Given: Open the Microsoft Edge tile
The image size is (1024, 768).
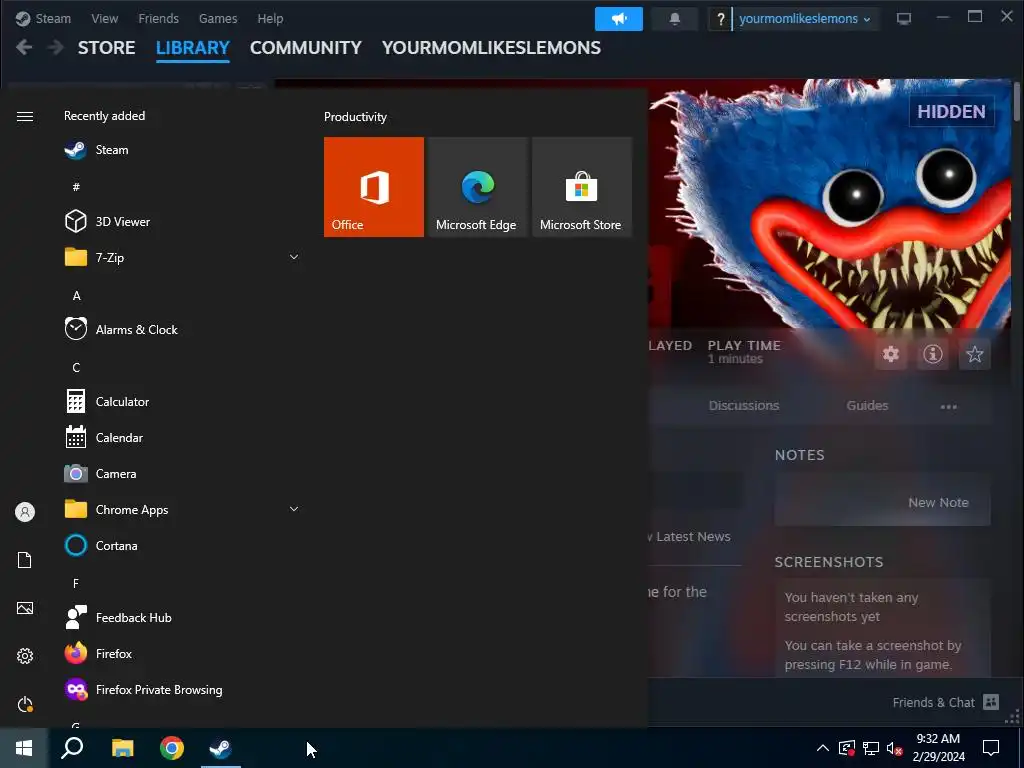Looking at the screenshot, I should [x=477, y=187].
